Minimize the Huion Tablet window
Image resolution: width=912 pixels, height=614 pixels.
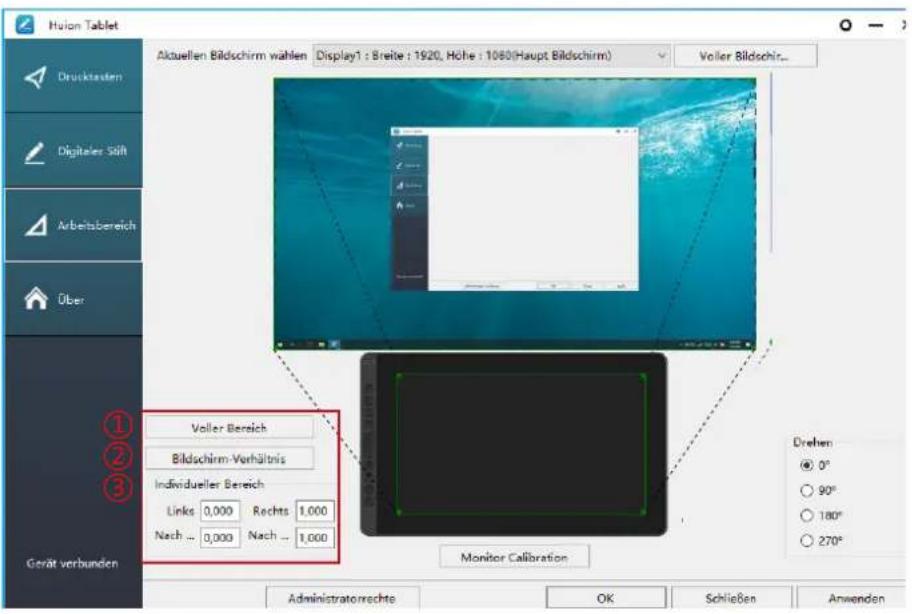875,25
